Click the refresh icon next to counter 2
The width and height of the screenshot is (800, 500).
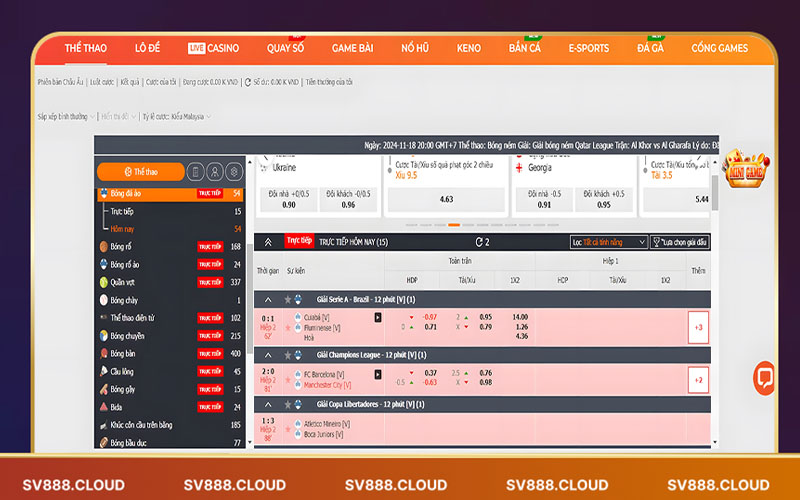coord(479,242)
